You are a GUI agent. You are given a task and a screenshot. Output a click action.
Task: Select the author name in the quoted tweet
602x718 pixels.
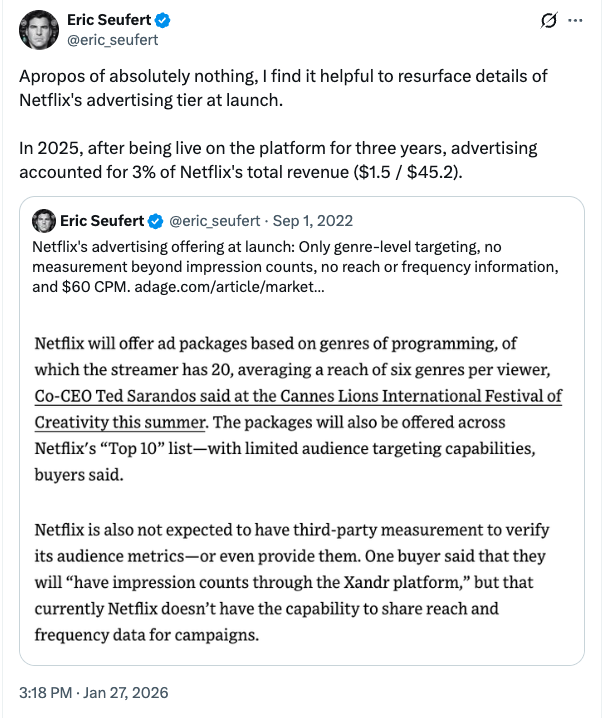click(x=103, y=220)
